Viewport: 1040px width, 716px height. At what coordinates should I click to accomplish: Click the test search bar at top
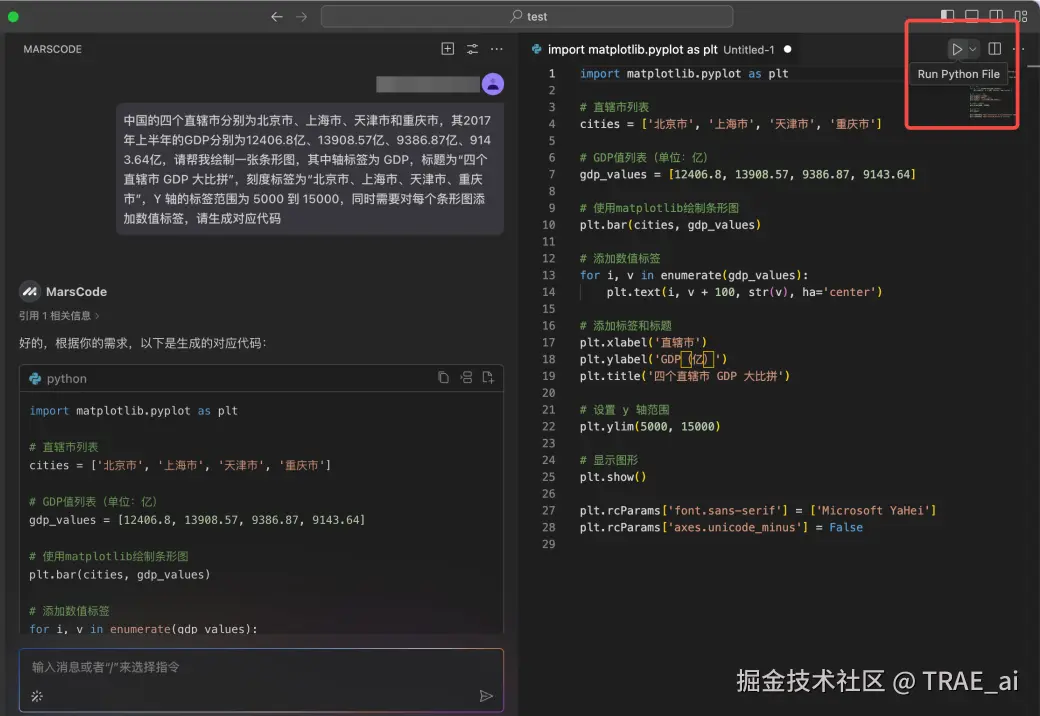coord(528,16)
